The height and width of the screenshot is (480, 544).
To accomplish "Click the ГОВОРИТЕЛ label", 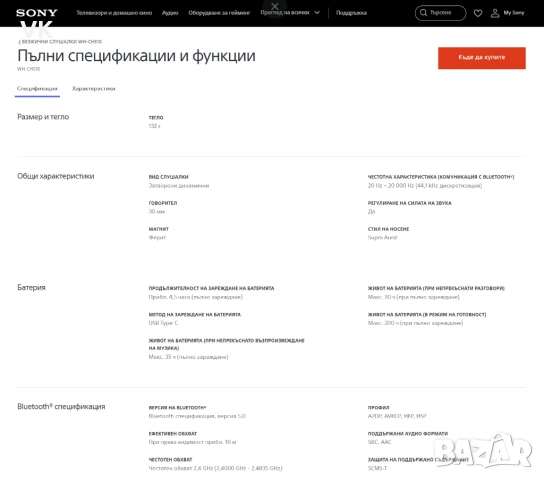I will (163, 203).
